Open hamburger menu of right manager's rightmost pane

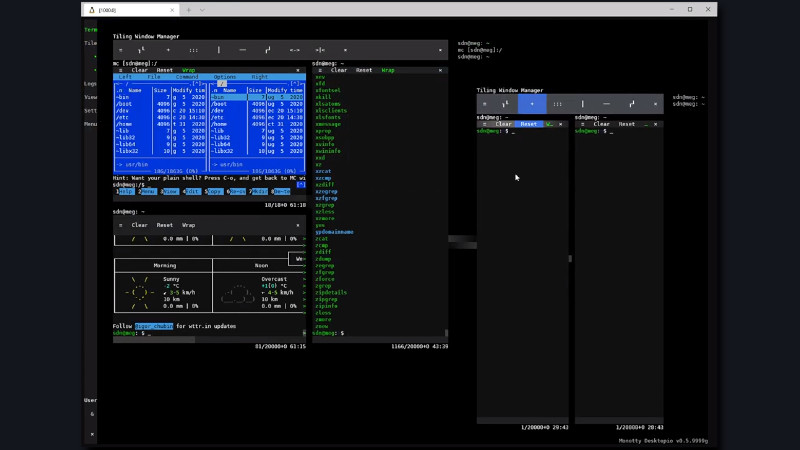point(583,124)
